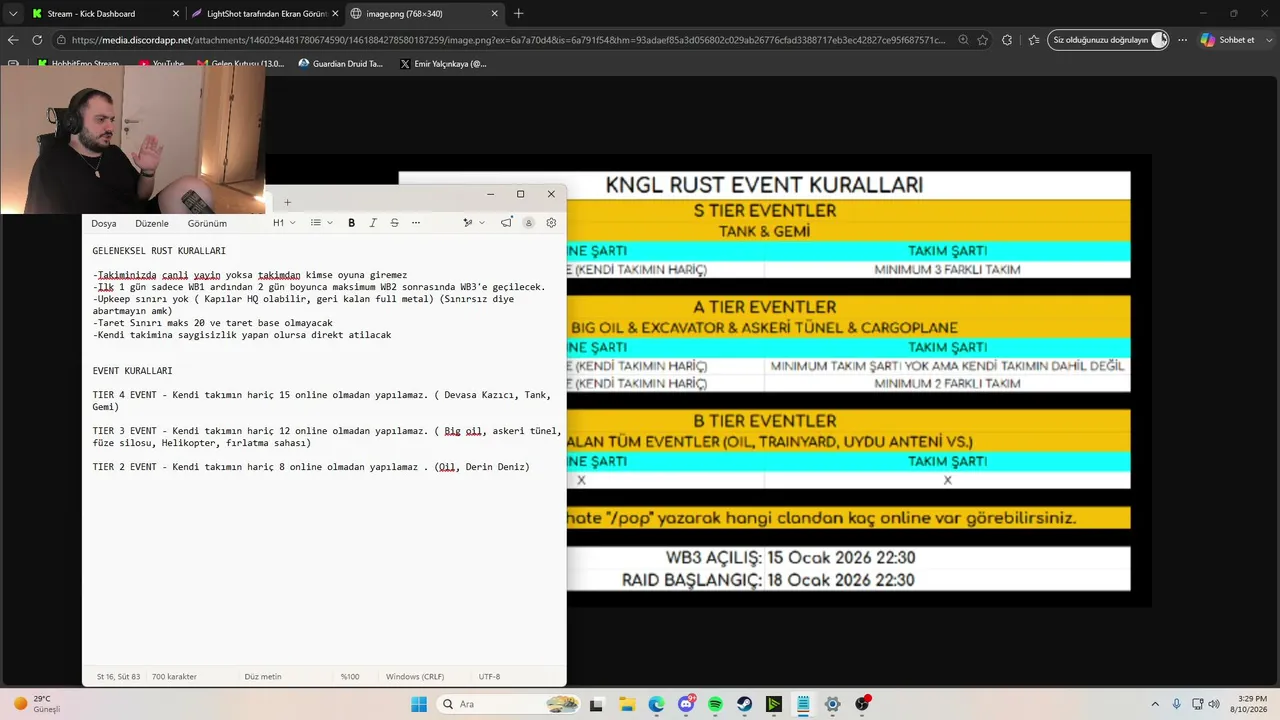The image size is (1280, 720).
Task: Close the image.png browser tab
Action: [494, 14]
